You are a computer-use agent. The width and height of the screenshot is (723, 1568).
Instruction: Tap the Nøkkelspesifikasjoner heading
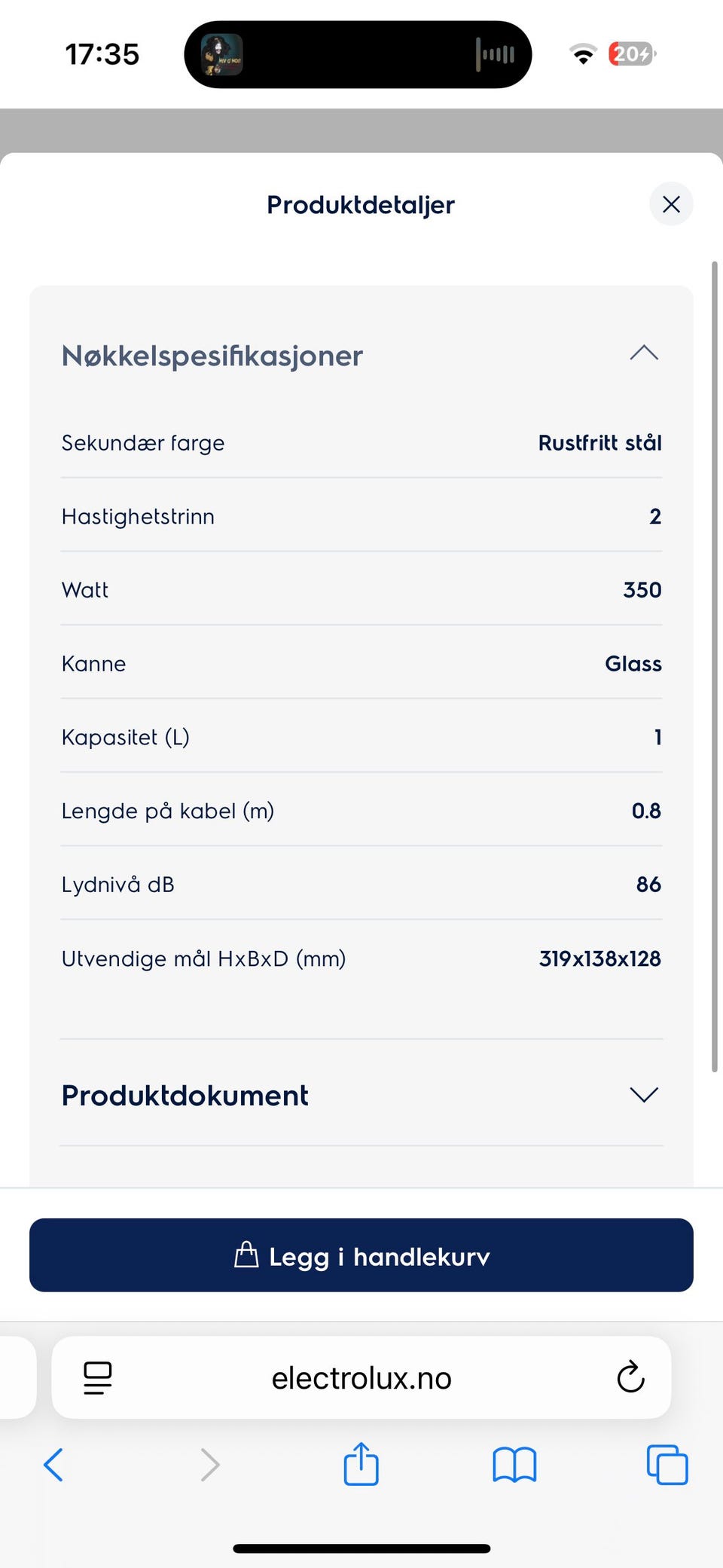click(x=212, y=356)
